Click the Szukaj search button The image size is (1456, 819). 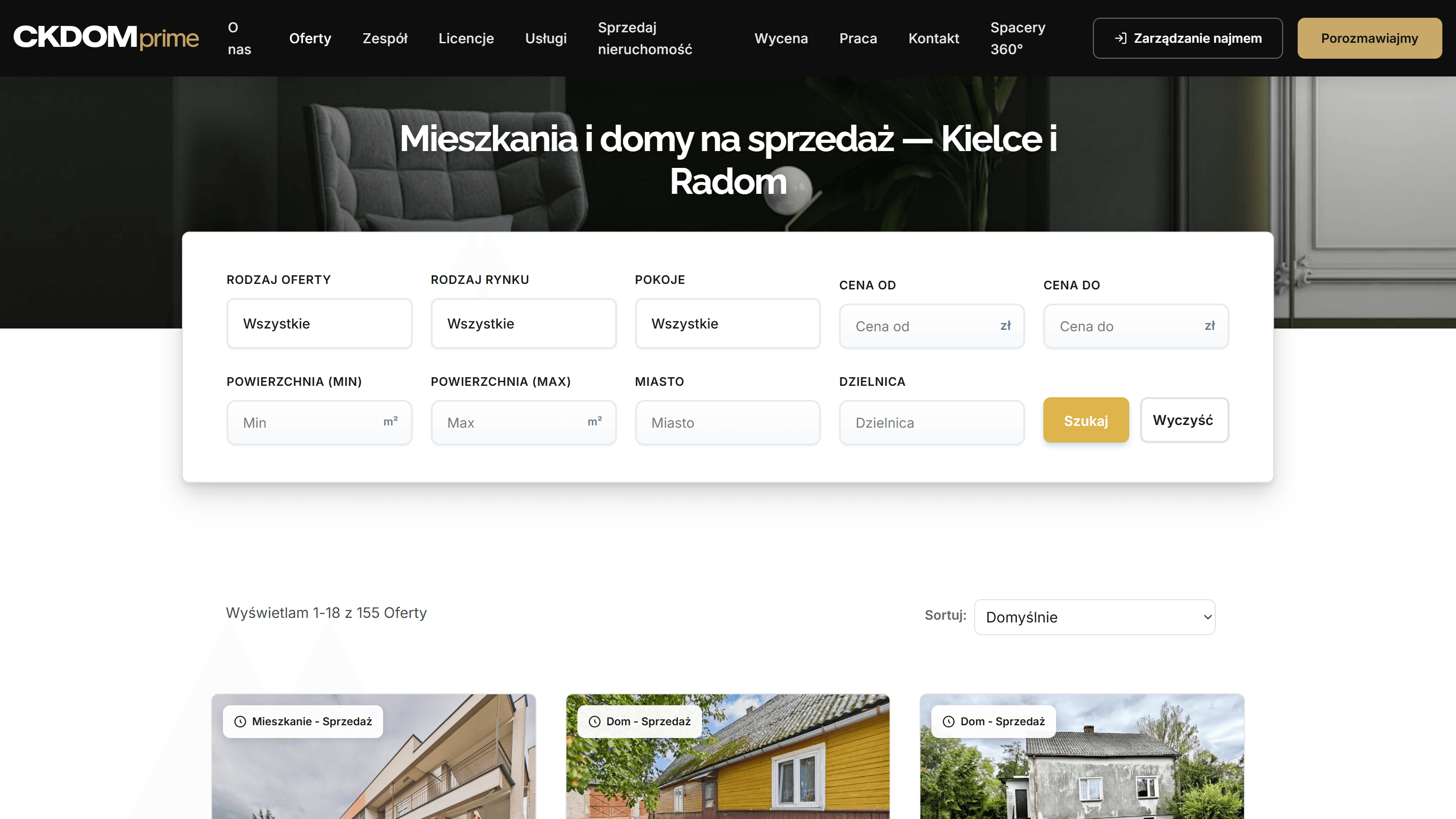1086,420
